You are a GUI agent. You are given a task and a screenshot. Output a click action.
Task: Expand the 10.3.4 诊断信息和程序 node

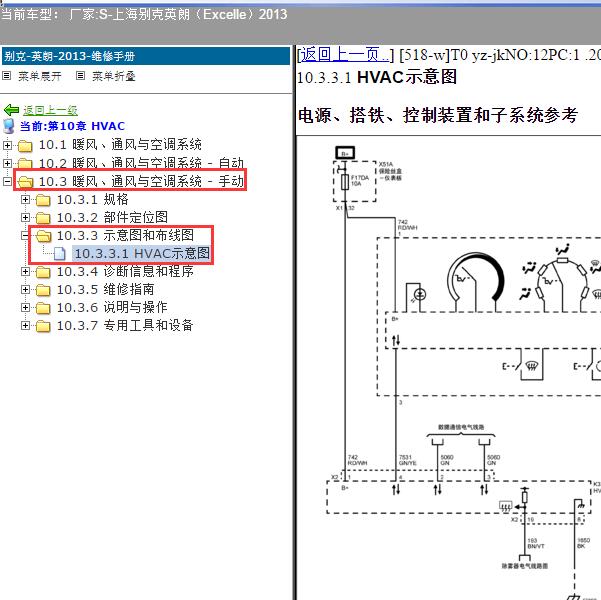(x=25, y=271)
